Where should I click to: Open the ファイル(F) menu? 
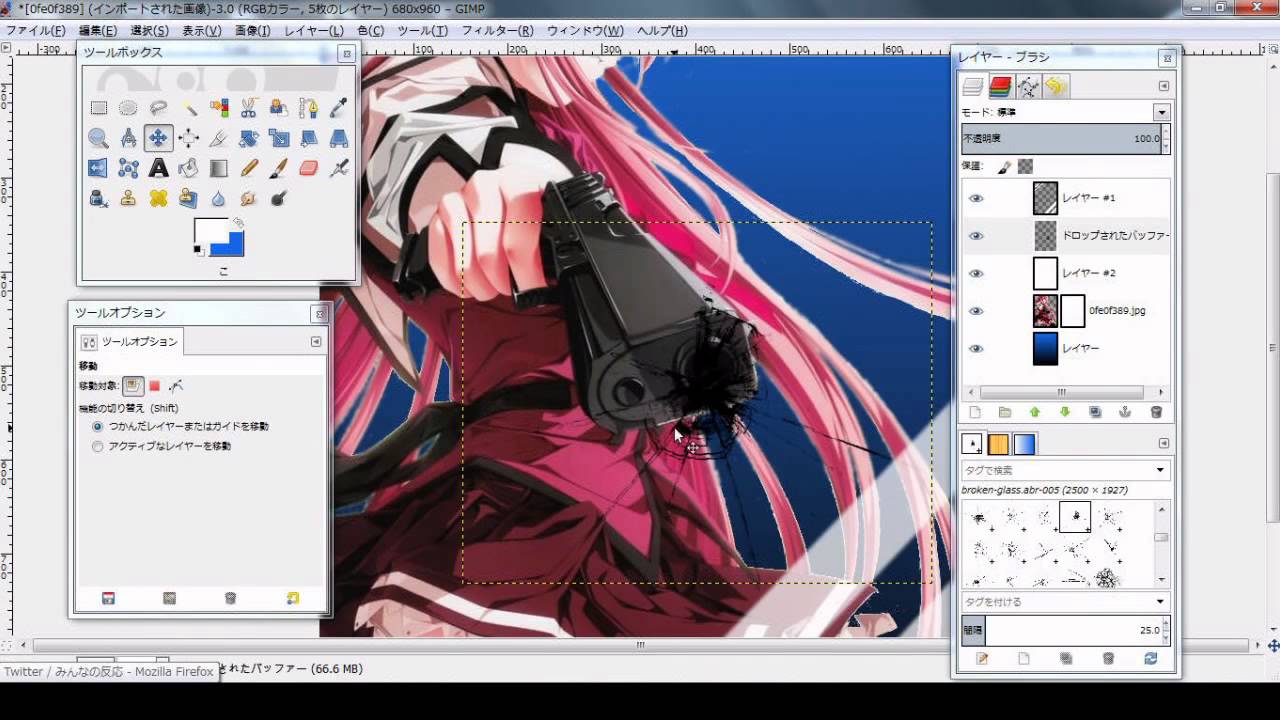pyautogui.click(x=36, y=31)
